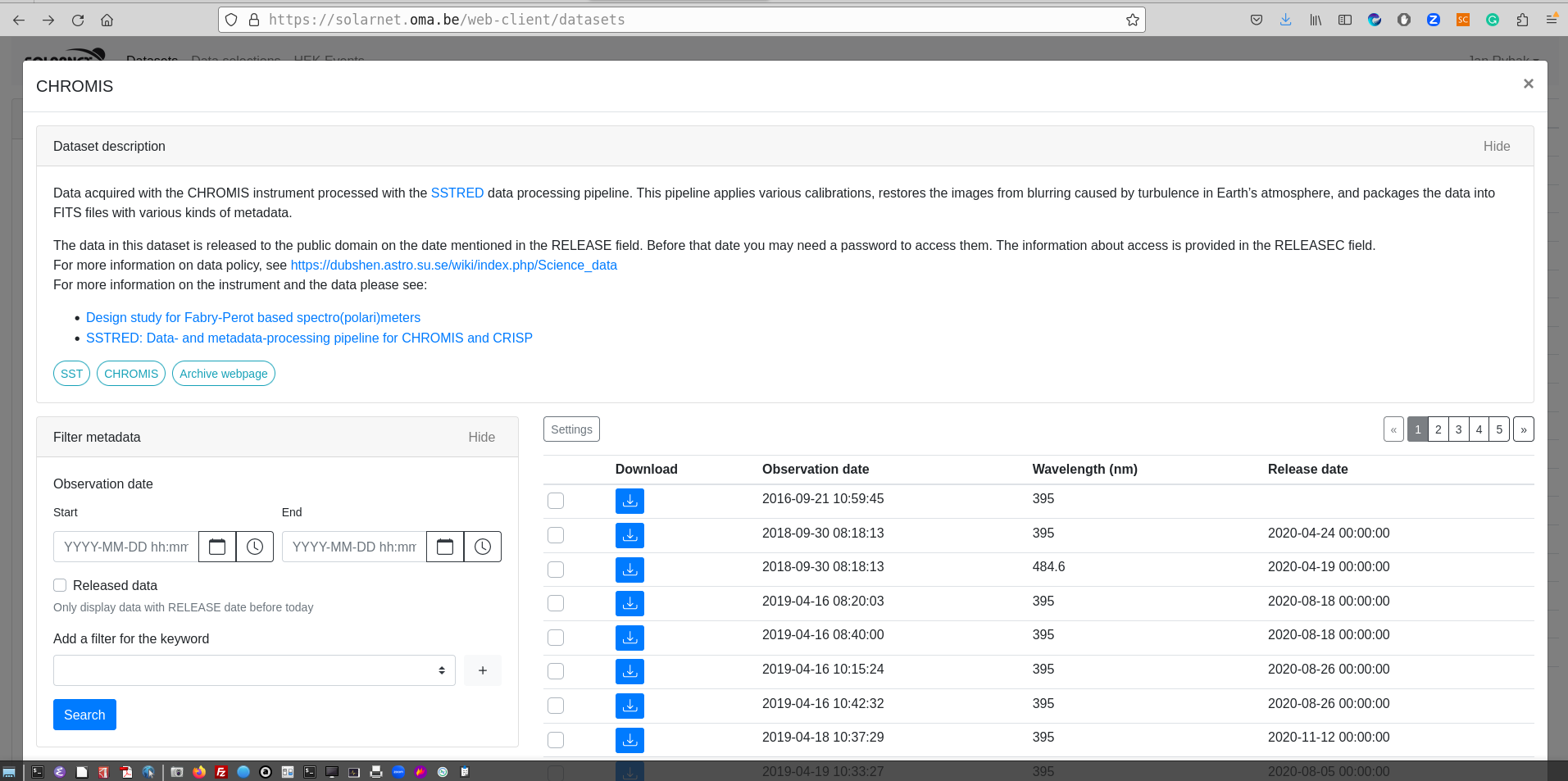Reload the page in browser
Viewport: 1568px width, 781px height.
(x=78, y=20)
